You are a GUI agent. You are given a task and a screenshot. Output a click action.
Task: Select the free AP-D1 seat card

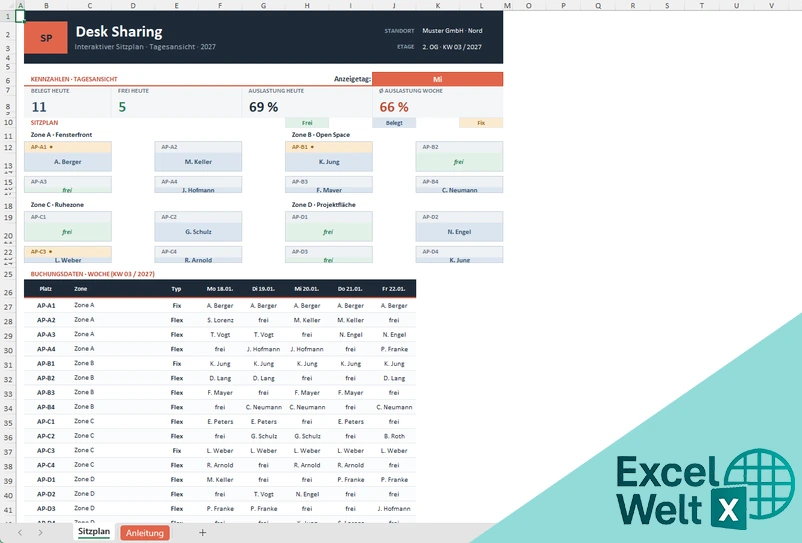329,227
